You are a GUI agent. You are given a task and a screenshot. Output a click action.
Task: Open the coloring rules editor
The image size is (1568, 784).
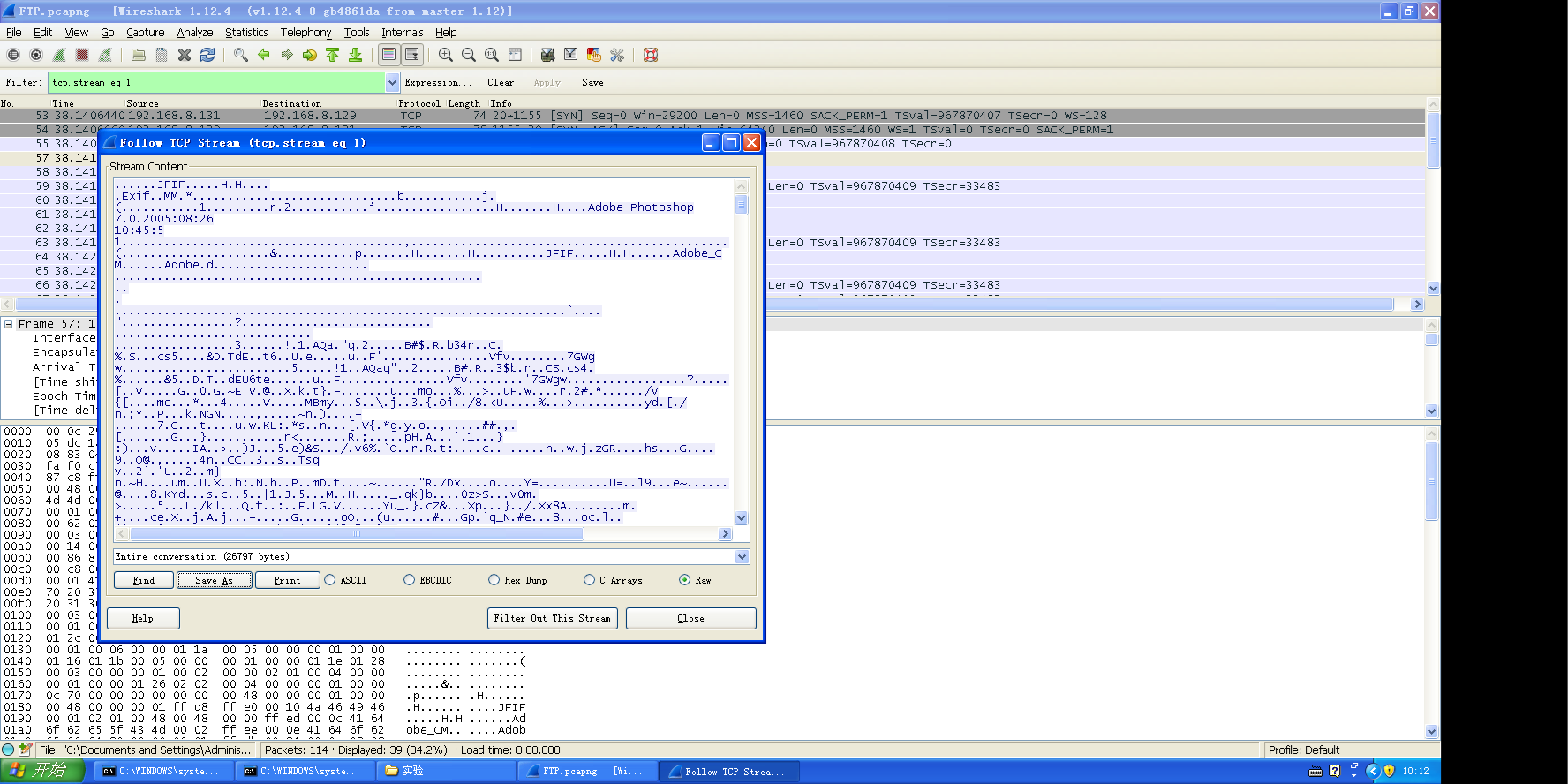click(594, 55)
